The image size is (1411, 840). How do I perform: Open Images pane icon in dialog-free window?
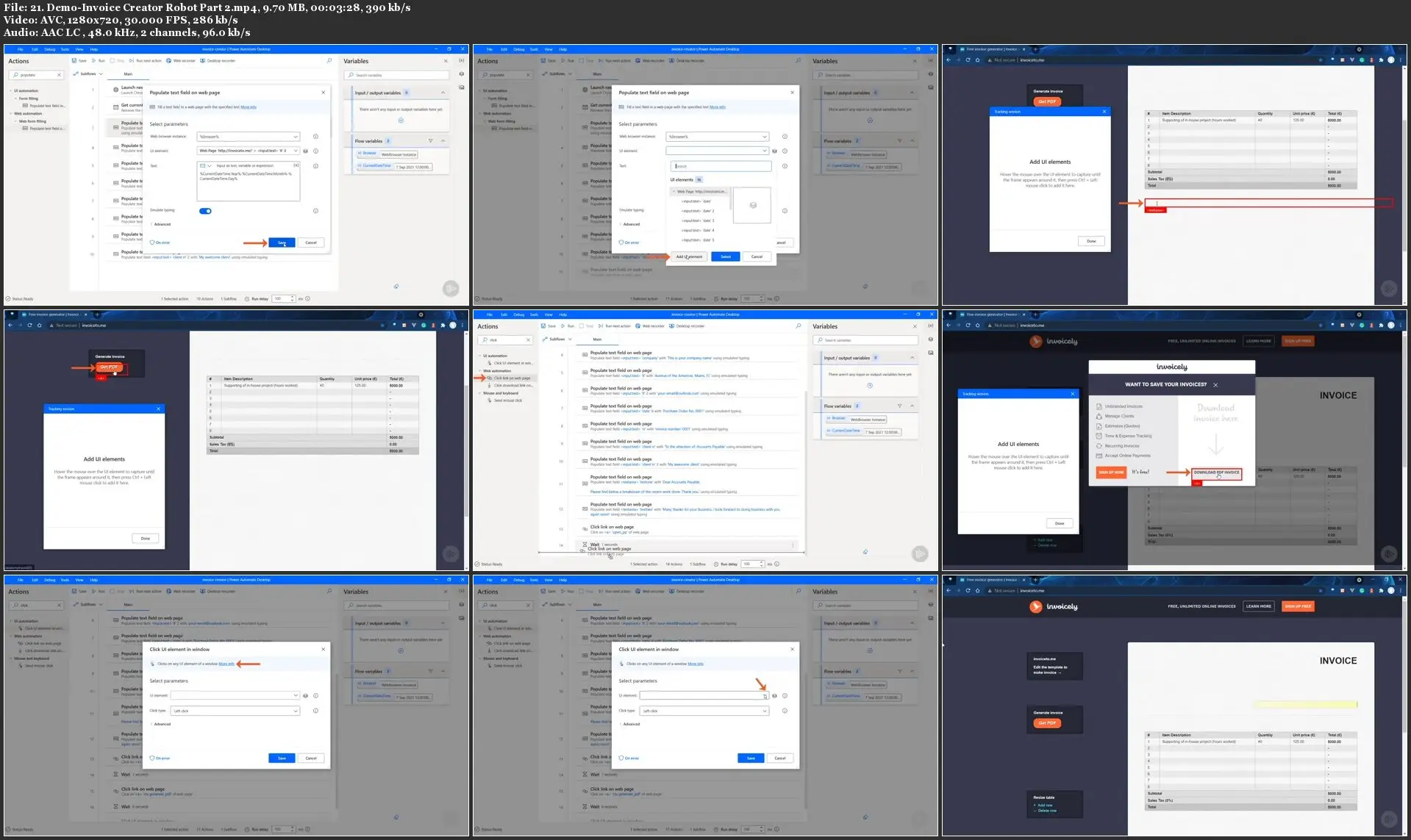click(931, 353)
